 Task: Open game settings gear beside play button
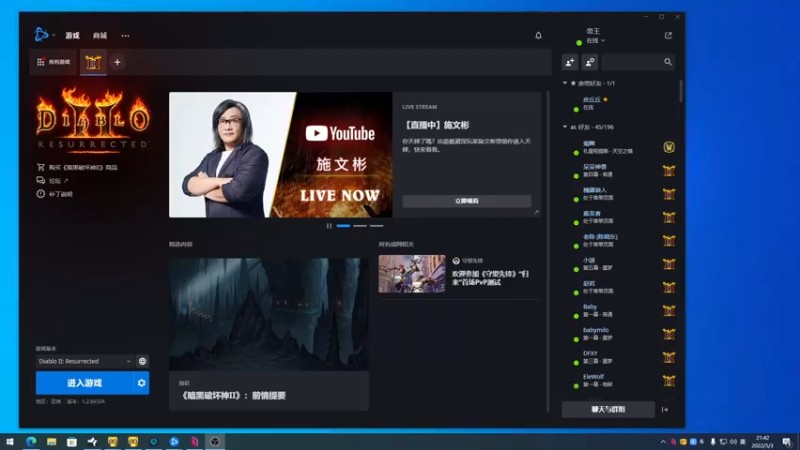pyautogui.click(x=142, y=383)
